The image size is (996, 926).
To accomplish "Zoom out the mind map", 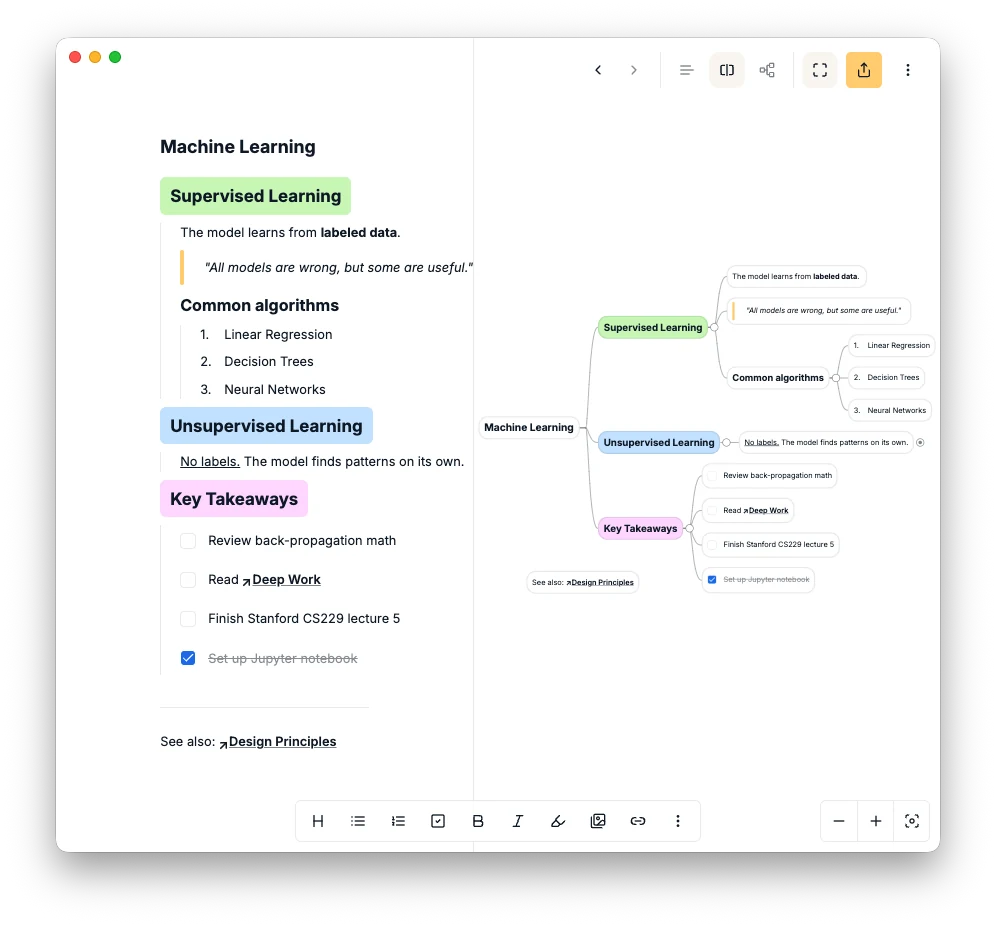I will click(839, 821).
